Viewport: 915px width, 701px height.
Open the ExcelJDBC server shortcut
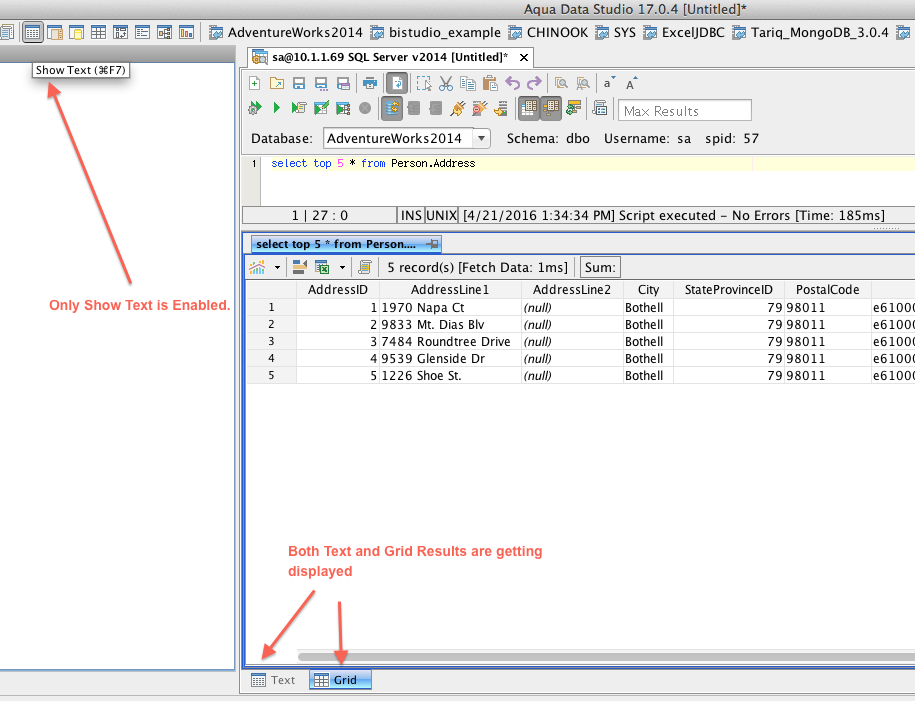coord(684,33)
